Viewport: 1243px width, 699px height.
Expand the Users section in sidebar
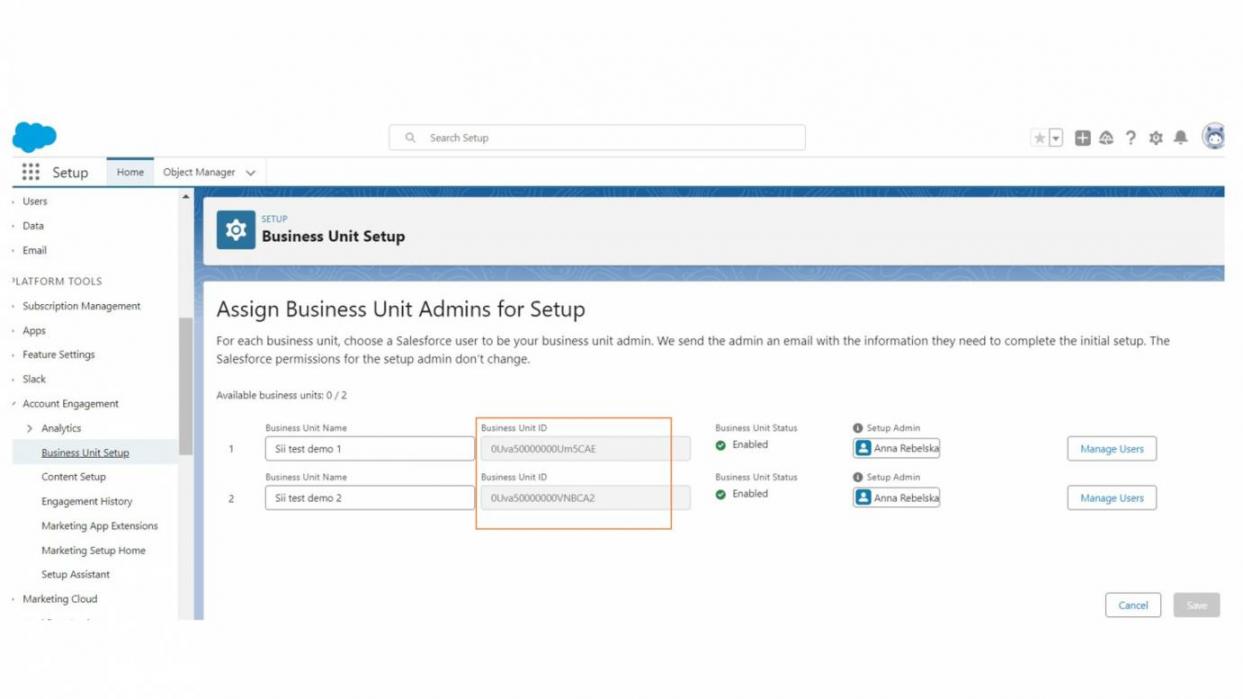14,201
